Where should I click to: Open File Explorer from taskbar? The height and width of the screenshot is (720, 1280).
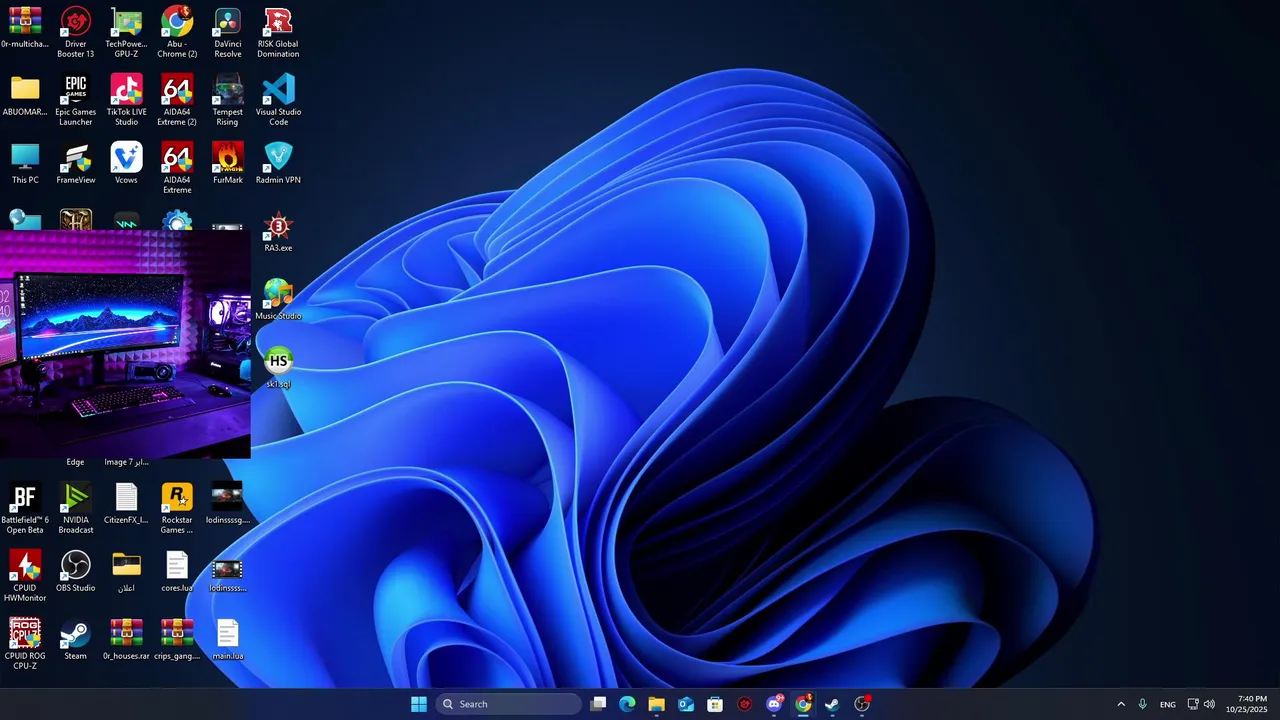pos(656,704)
